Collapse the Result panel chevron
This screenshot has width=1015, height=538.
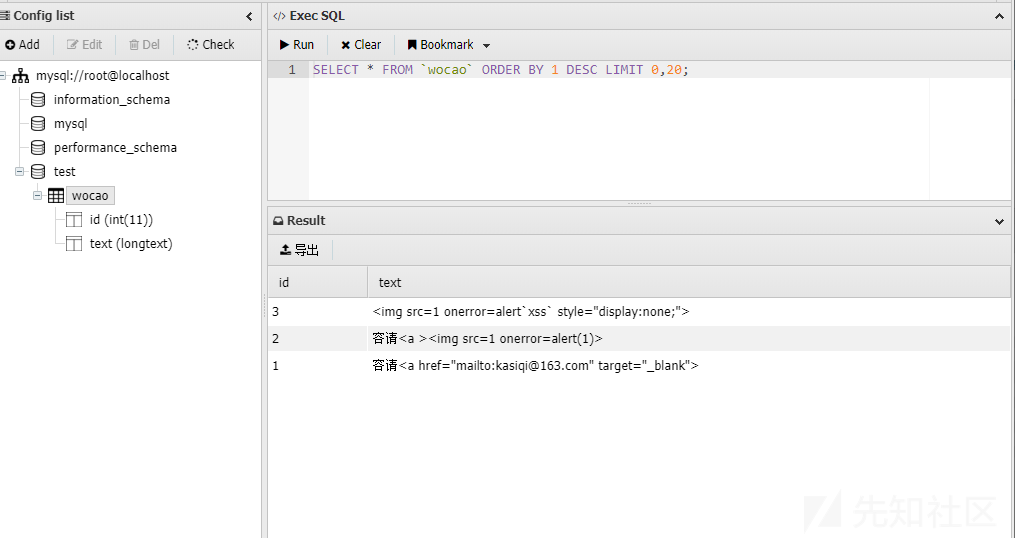coord(999,221)
